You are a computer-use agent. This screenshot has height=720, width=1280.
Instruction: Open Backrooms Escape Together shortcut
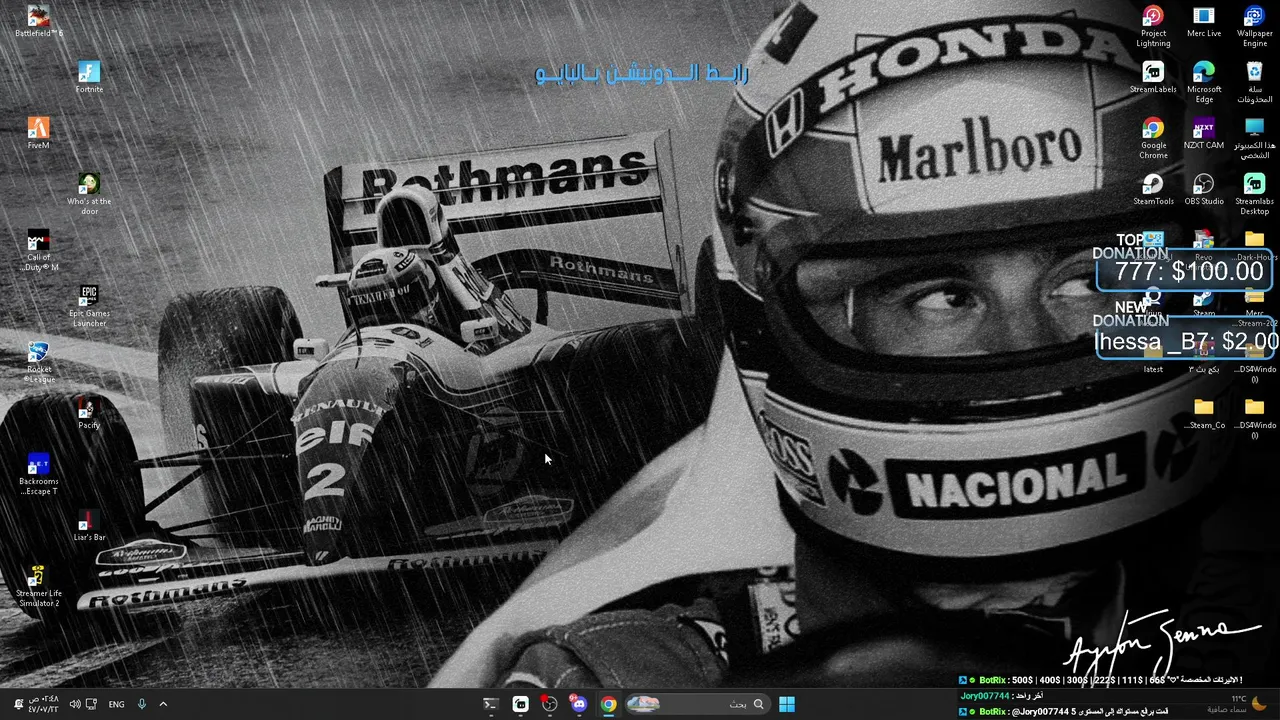(38, 474)
